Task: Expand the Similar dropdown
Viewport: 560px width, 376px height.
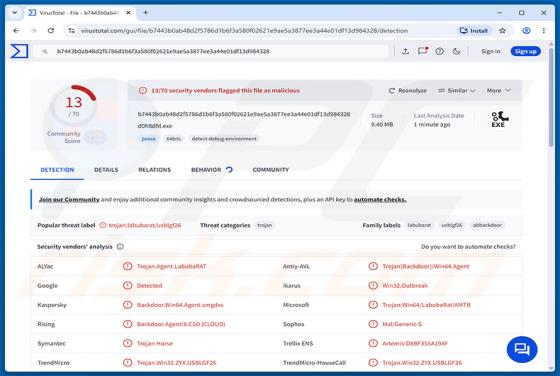Action: tap(456, 91)
